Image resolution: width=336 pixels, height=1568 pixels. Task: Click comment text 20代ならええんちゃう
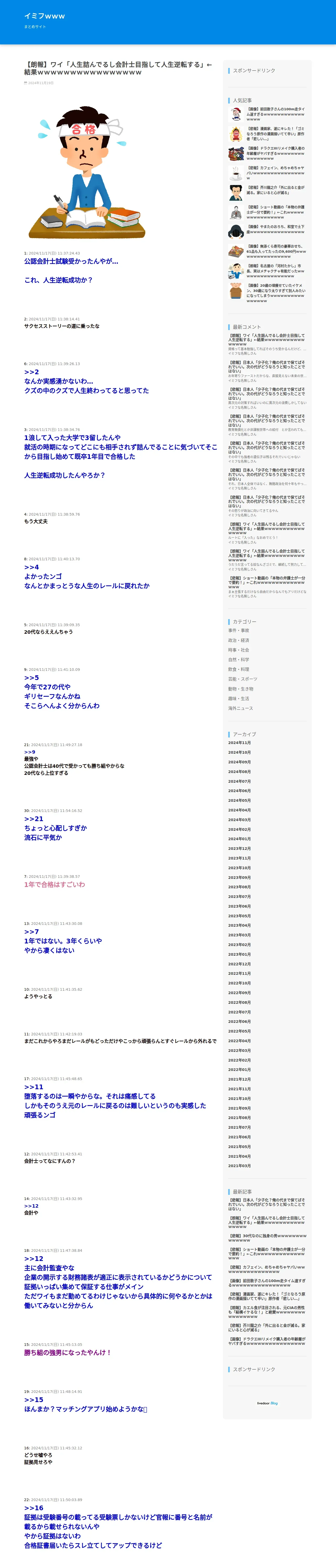click(48, 632)
